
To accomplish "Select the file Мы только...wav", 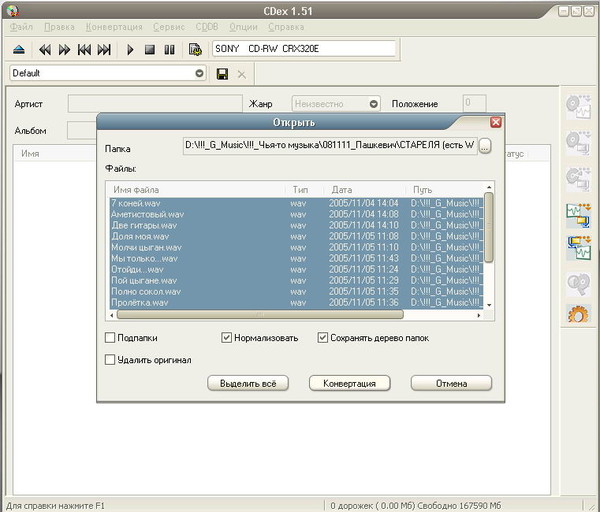I will 297,259.
